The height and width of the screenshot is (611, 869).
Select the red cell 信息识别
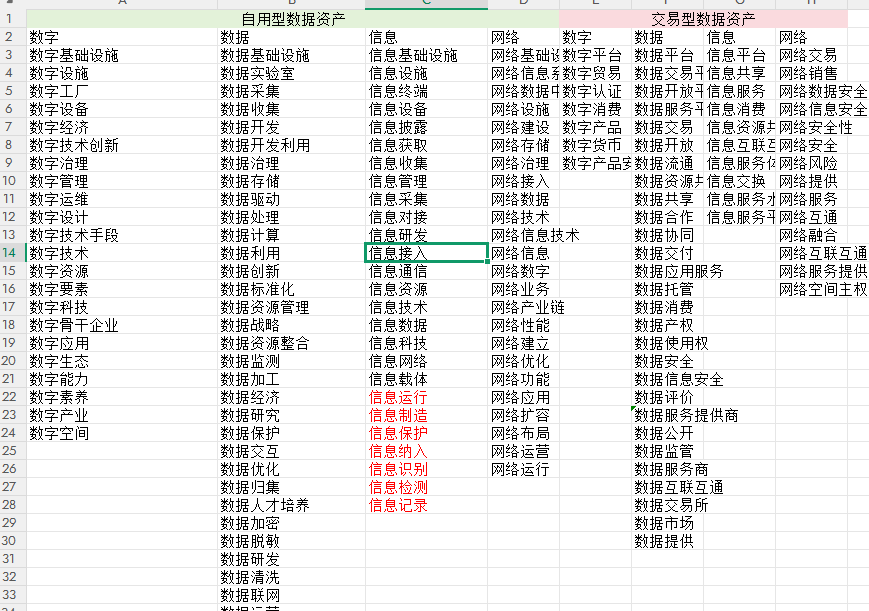click(427, 469)
